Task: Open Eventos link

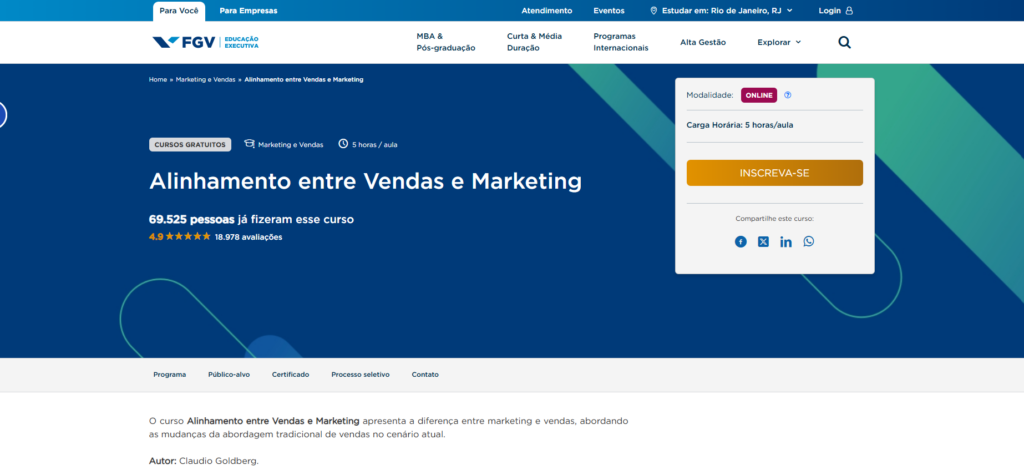Action: click(x=609, y=10)
